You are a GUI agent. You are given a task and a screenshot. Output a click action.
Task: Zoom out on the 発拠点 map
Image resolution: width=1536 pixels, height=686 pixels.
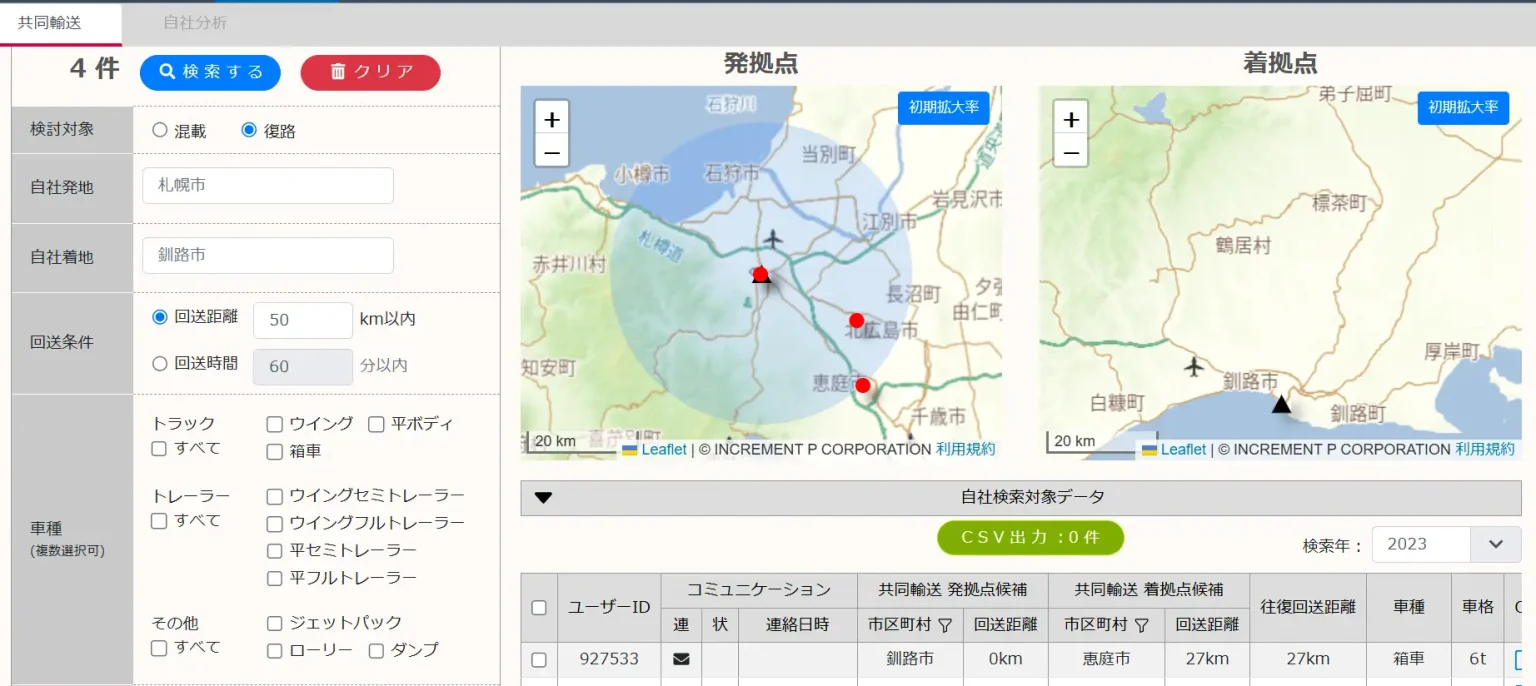point(552,153)
